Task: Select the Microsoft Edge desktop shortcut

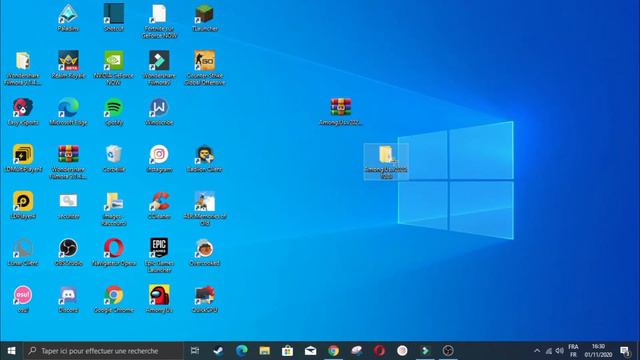Action: (68, 111)
